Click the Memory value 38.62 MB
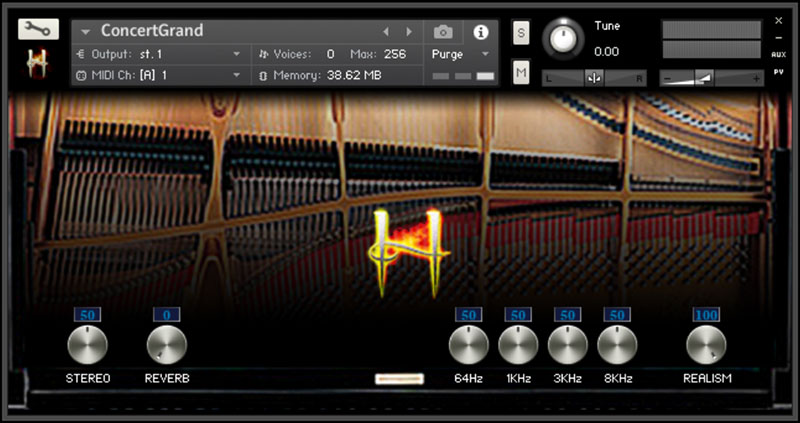 pyautogui.click(x=354, y=76)
